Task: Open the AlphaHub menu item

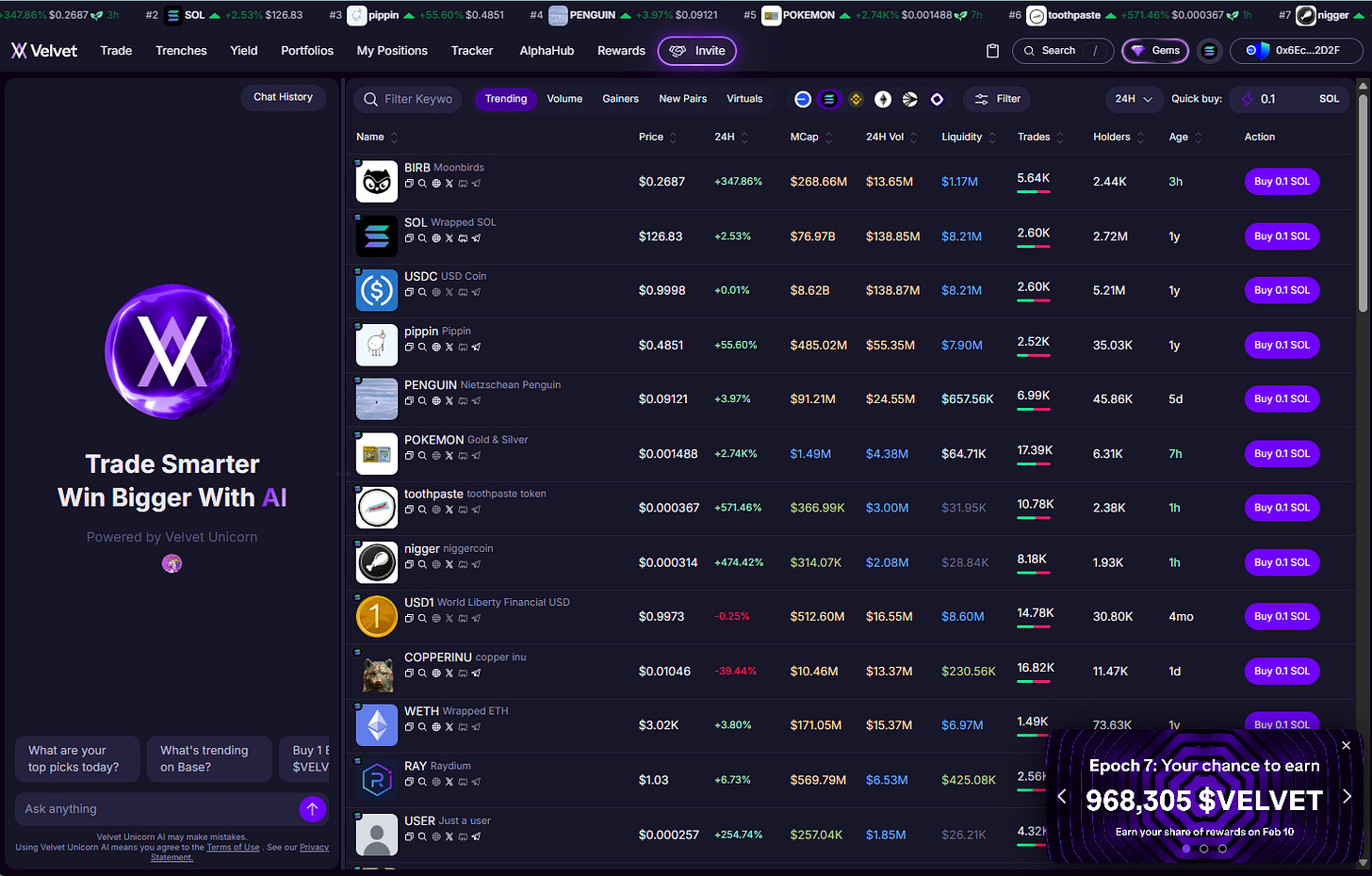Action: (x=547, y=51)
